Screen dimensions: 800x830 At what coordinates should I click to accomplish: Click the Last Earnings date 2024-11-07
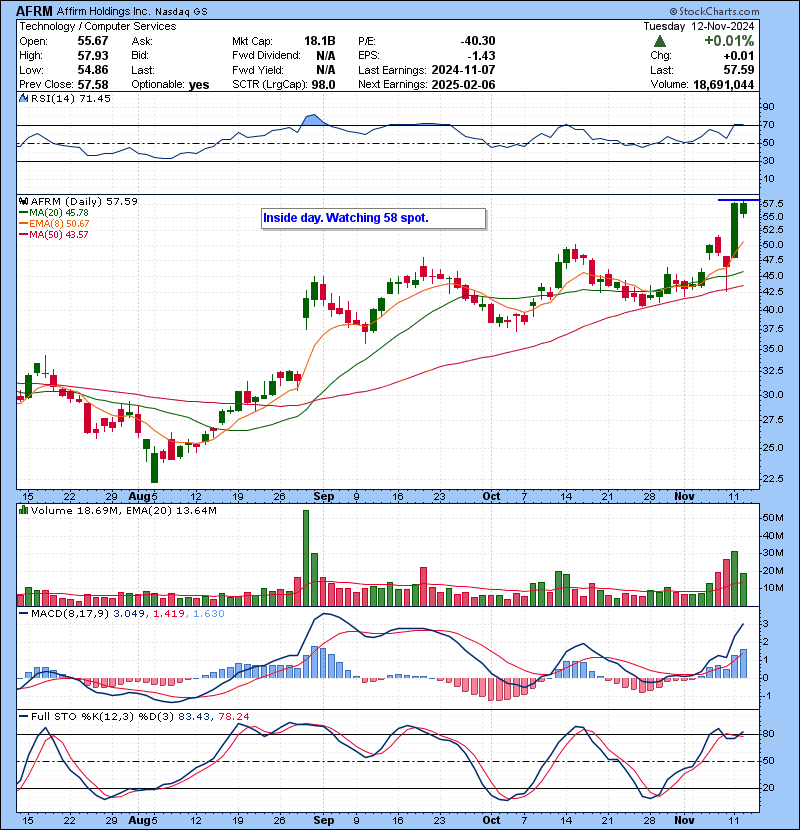[463, 70]
